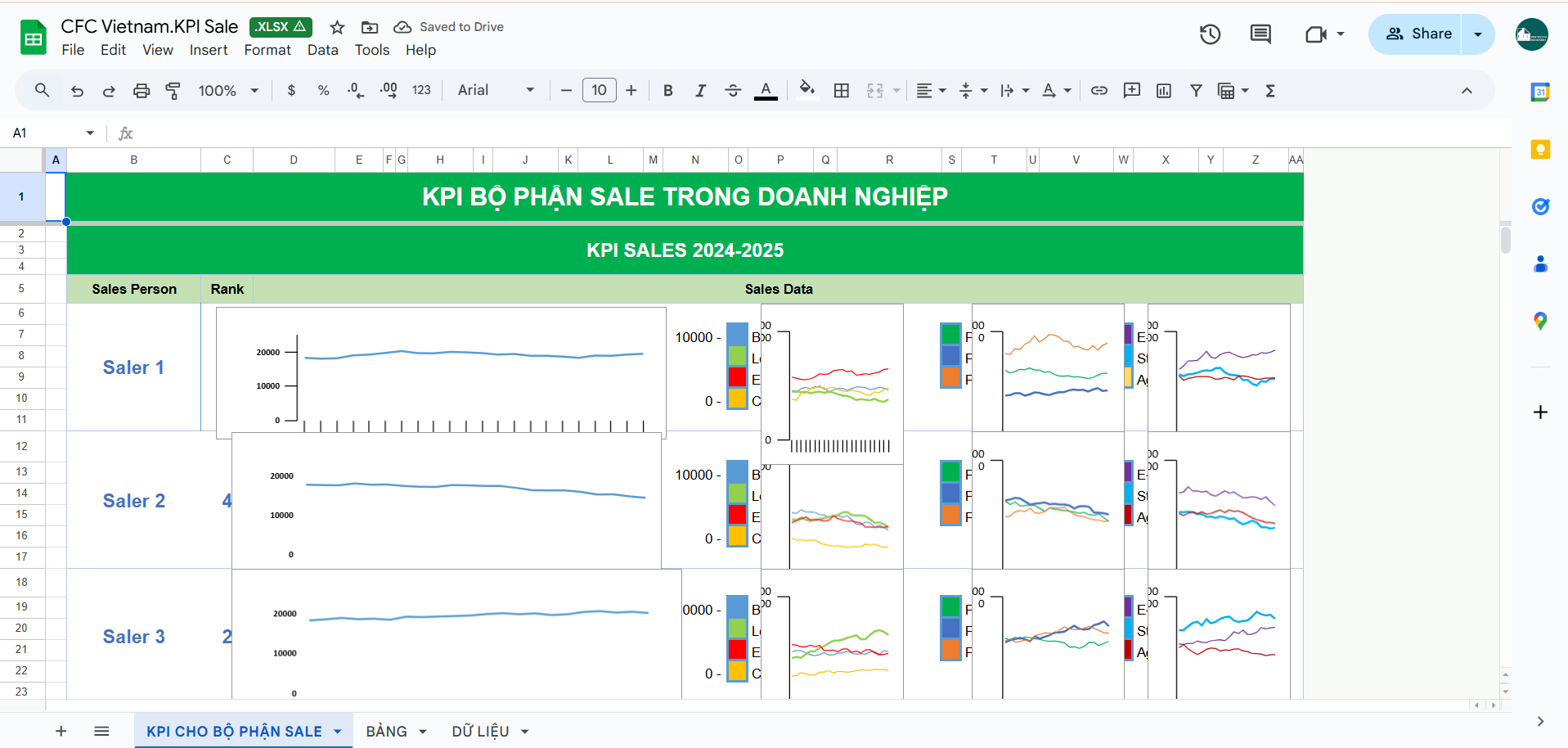
Task: Open Contacts side panel
Action: coord(1540,264)
